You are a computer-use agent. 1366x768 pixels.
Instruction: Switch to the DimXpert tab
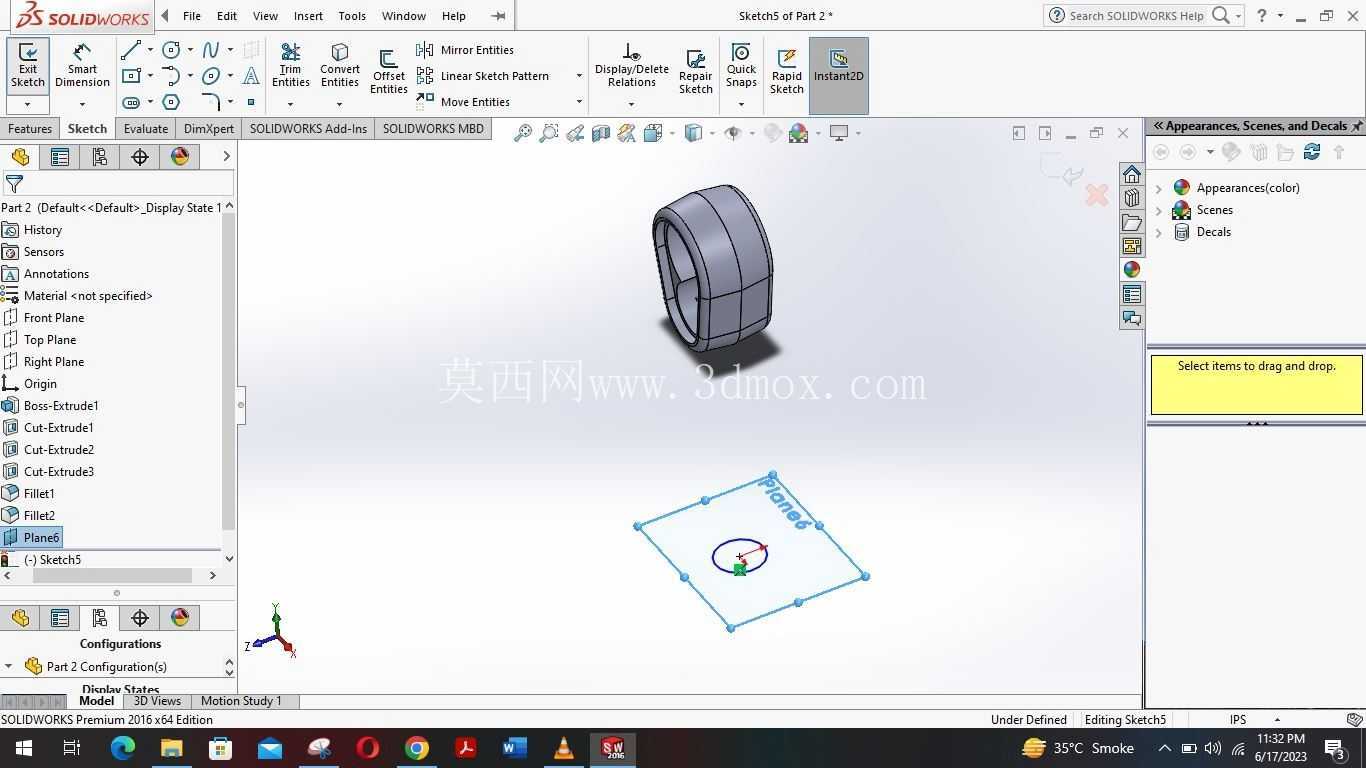click(x=209, y=129)
